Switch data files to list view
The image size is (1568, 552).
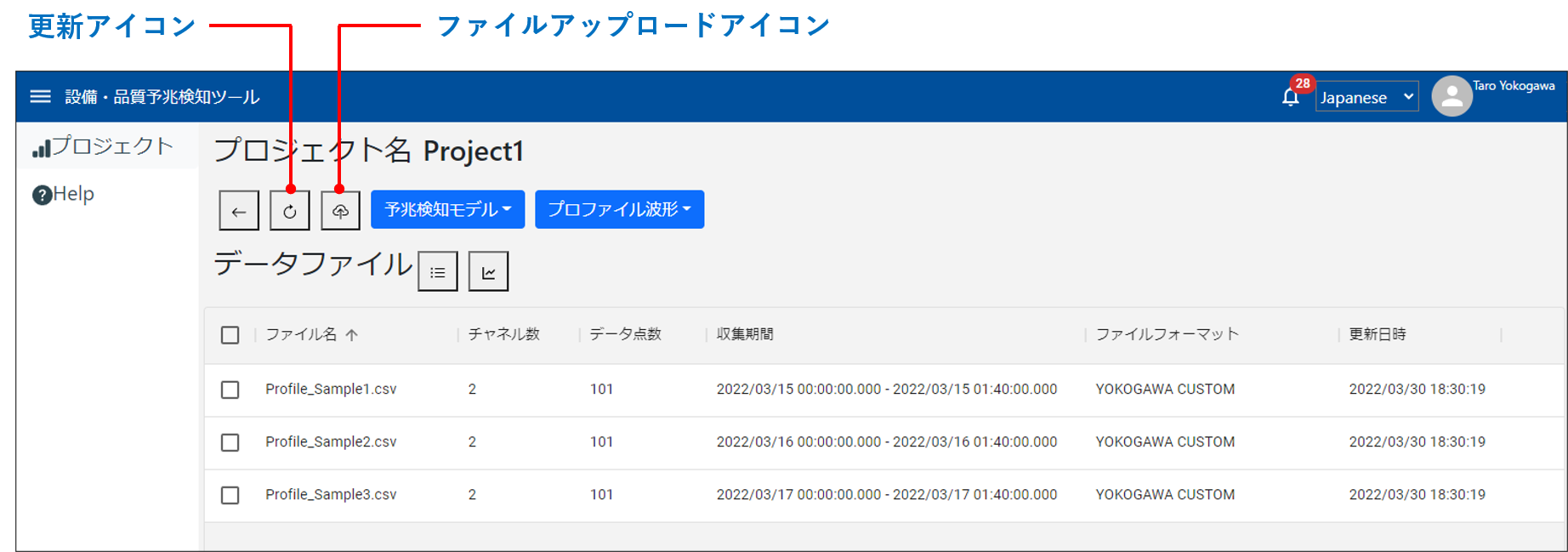(438, 271)
